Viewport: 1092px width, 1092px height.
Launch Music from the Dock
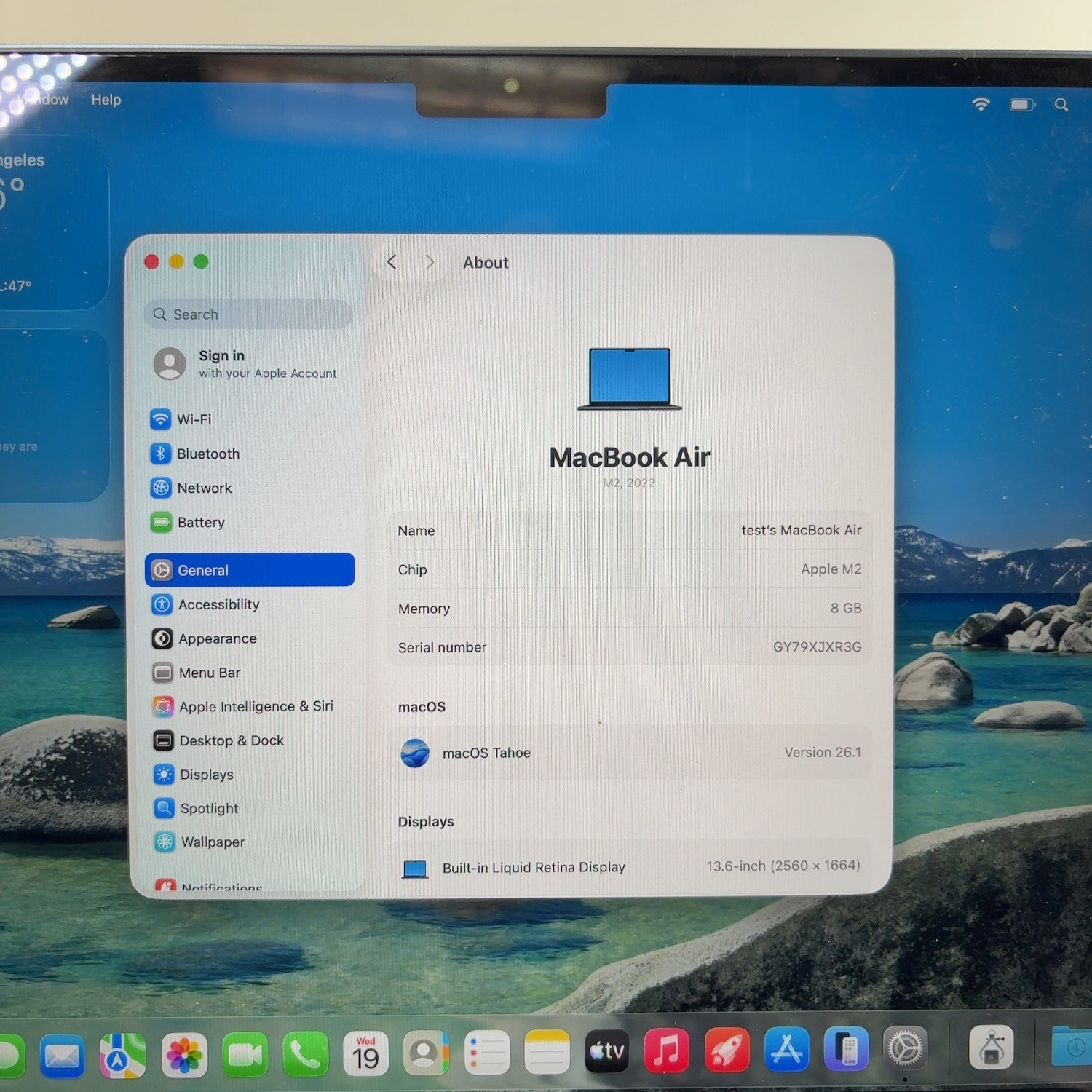pyautogui.click(x=666, y=1051)
